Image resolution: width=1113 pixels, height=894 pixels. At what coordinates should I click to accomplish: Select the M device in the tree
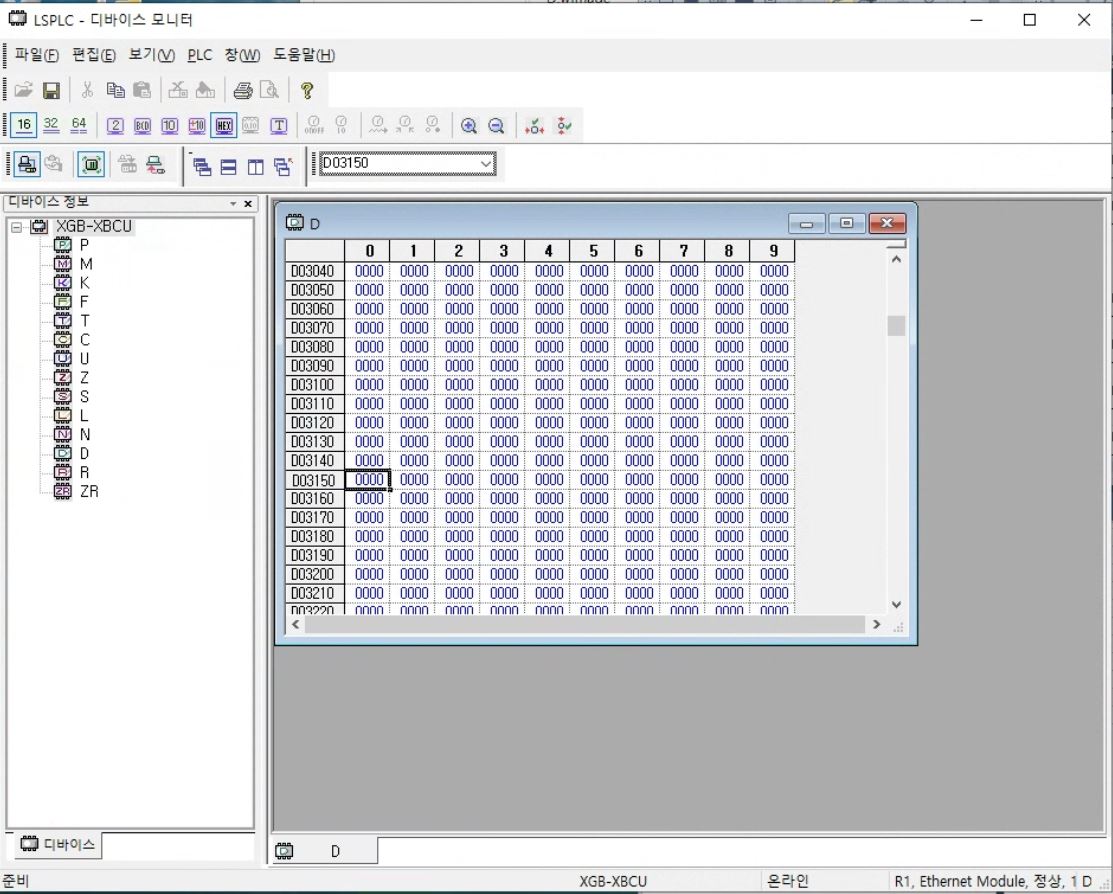pyautogui.click(x=85, y=264)
